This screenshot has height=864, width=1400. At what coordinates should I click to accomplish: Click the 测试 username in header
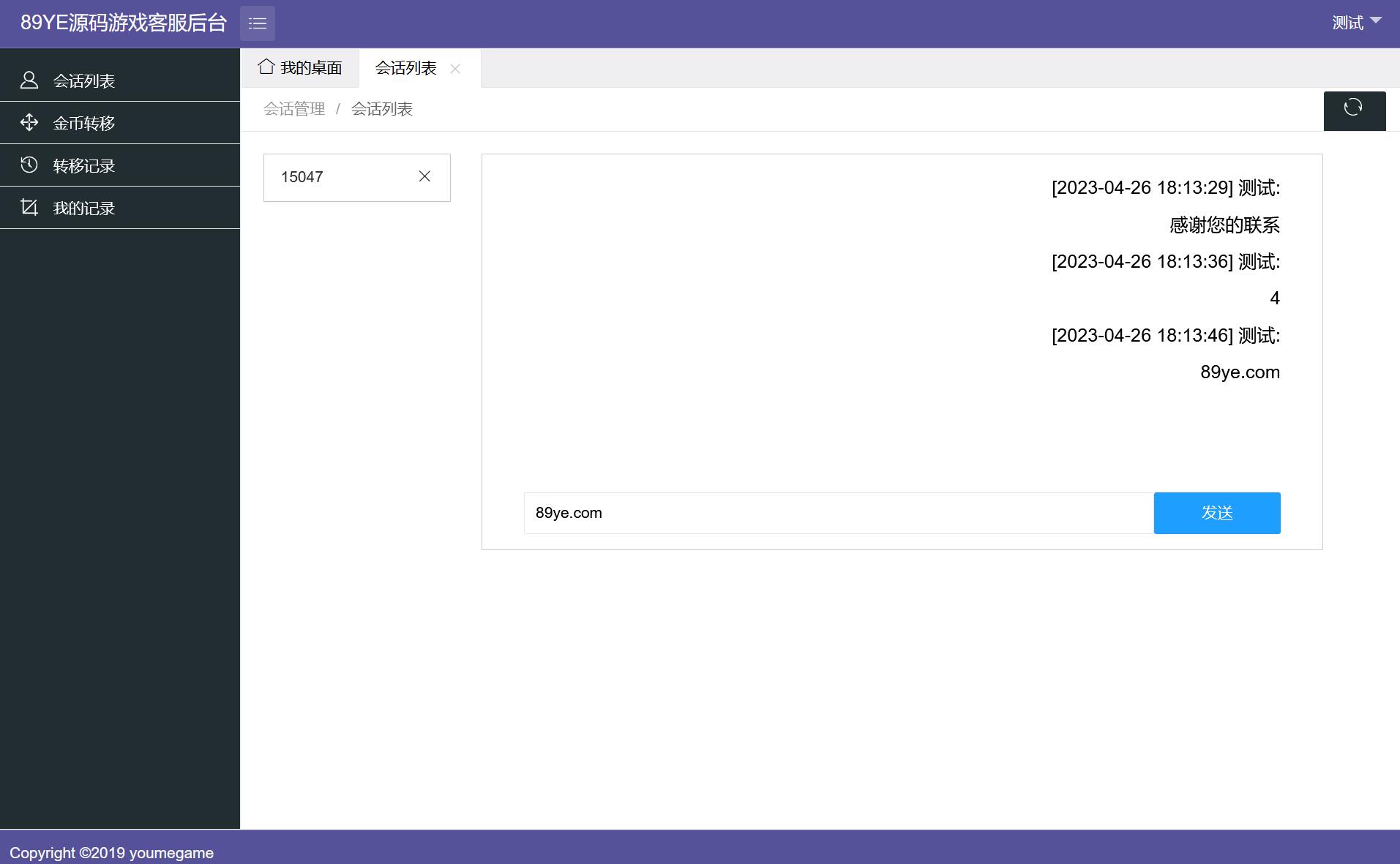pos(1347,23)
